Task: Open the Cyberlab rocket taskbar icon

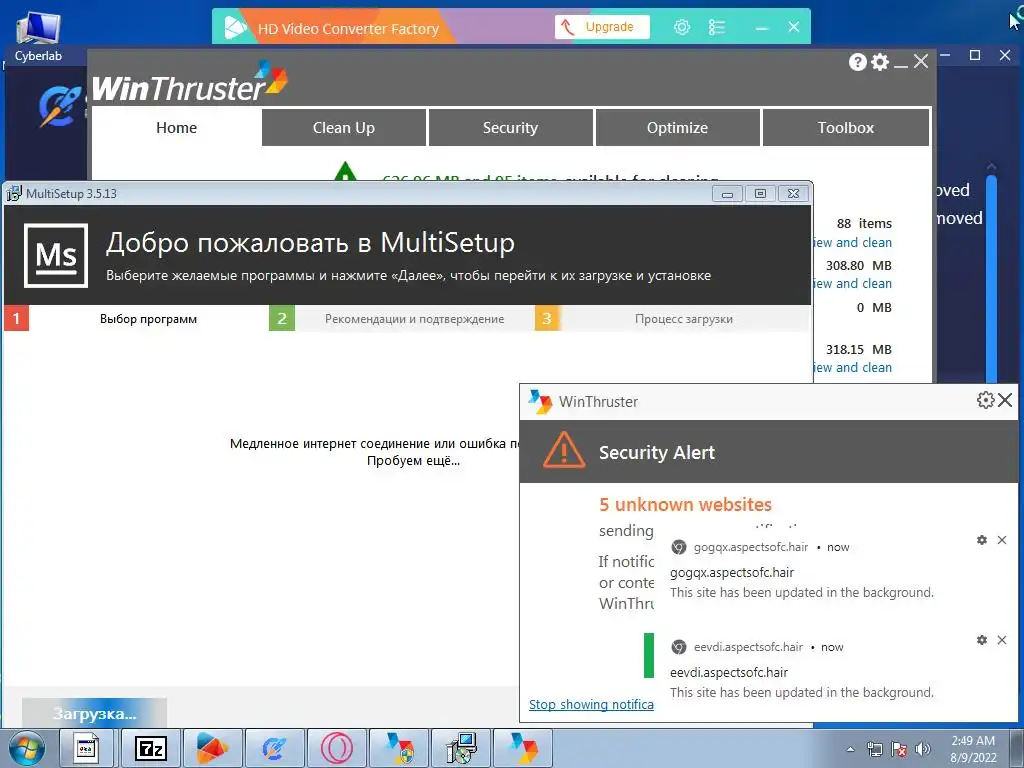Action: point(274,748)
